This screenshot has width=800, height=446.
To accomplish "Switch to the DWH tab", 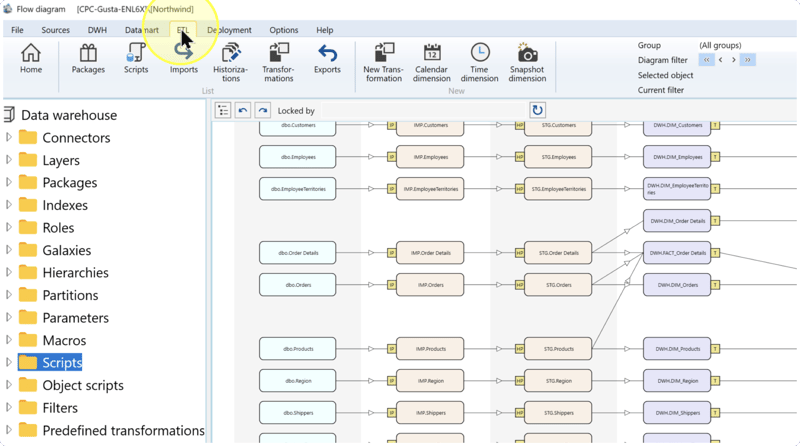I will [x=97, y=30].
